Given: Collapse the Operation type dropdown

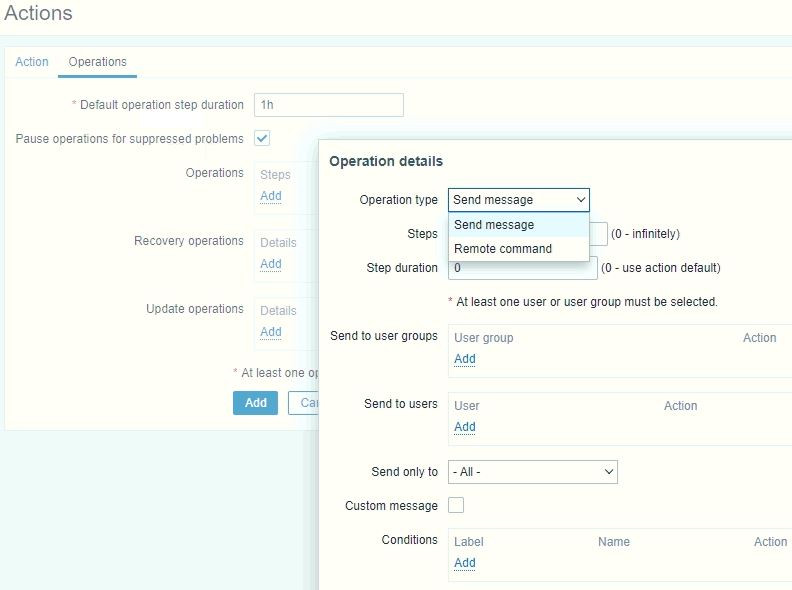Looking at the screenshot, I should [518, 200].
